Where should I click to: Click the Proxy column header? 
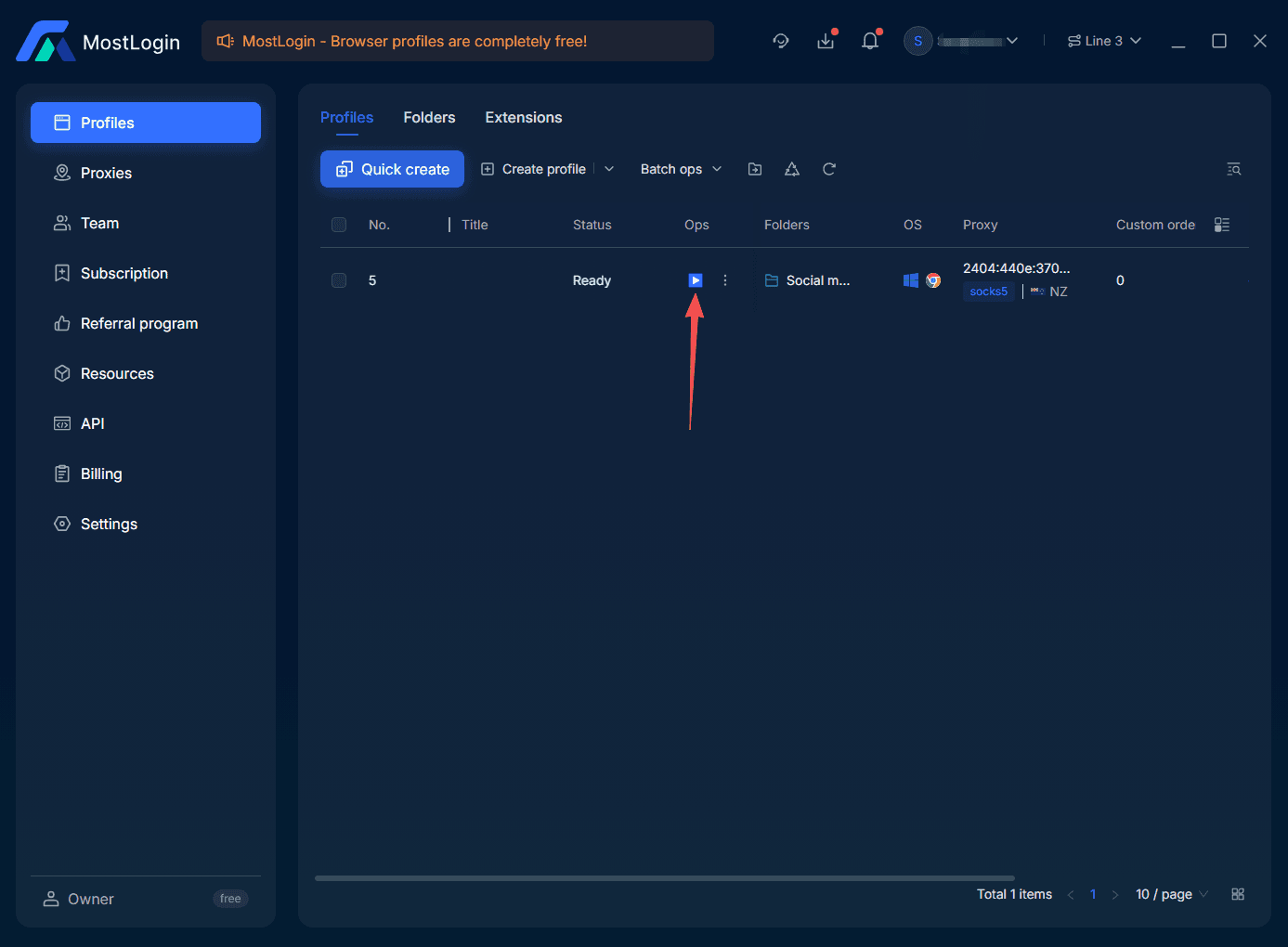[x=981, y=225]
